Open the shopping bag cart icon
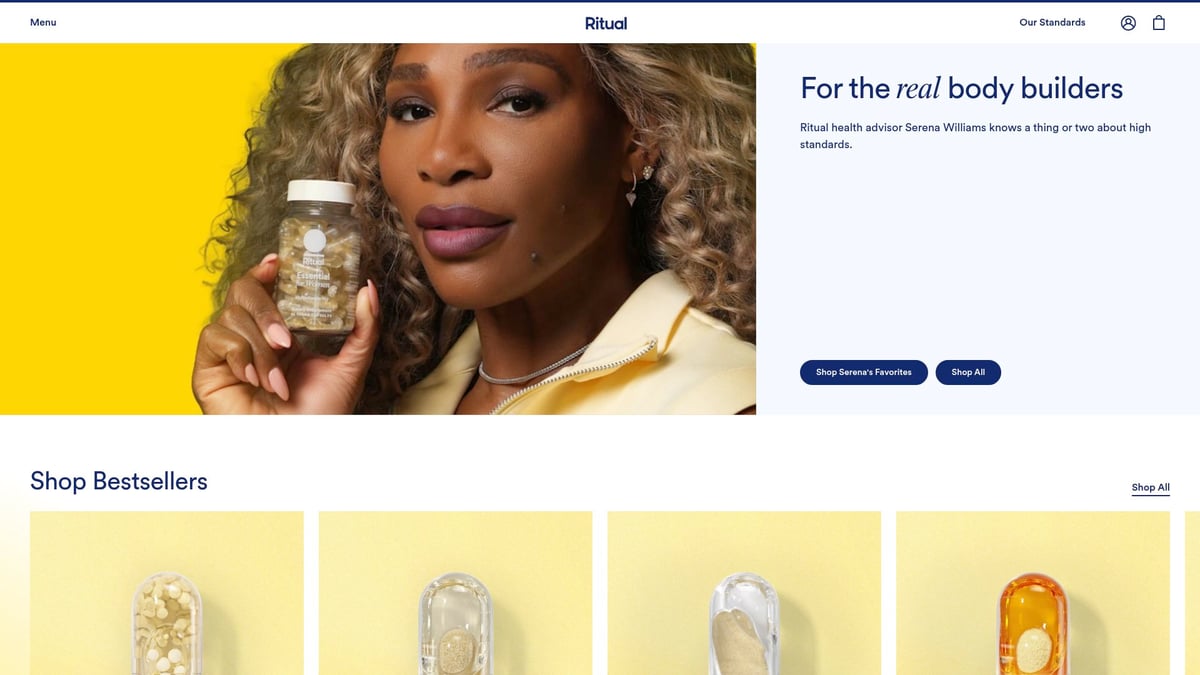Viewport: 1200px width, 675px height. pyautogui.click(x=1159, y=23)
